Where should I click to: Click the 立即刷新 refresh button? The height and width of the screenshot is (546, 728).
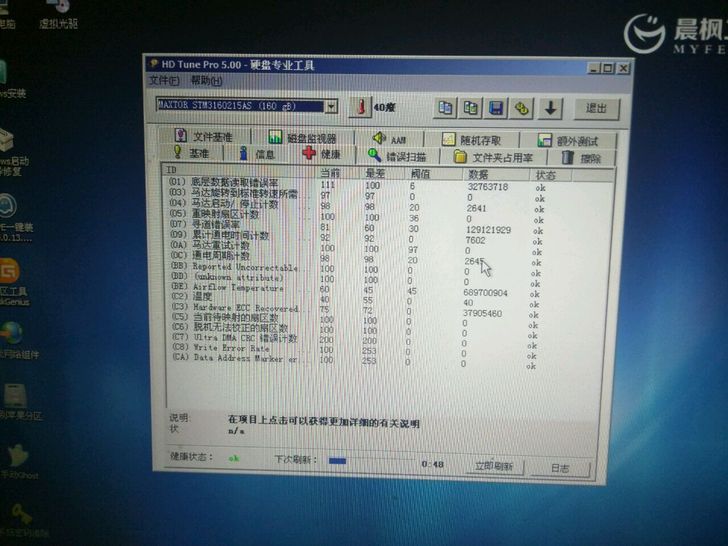[494, 466]
